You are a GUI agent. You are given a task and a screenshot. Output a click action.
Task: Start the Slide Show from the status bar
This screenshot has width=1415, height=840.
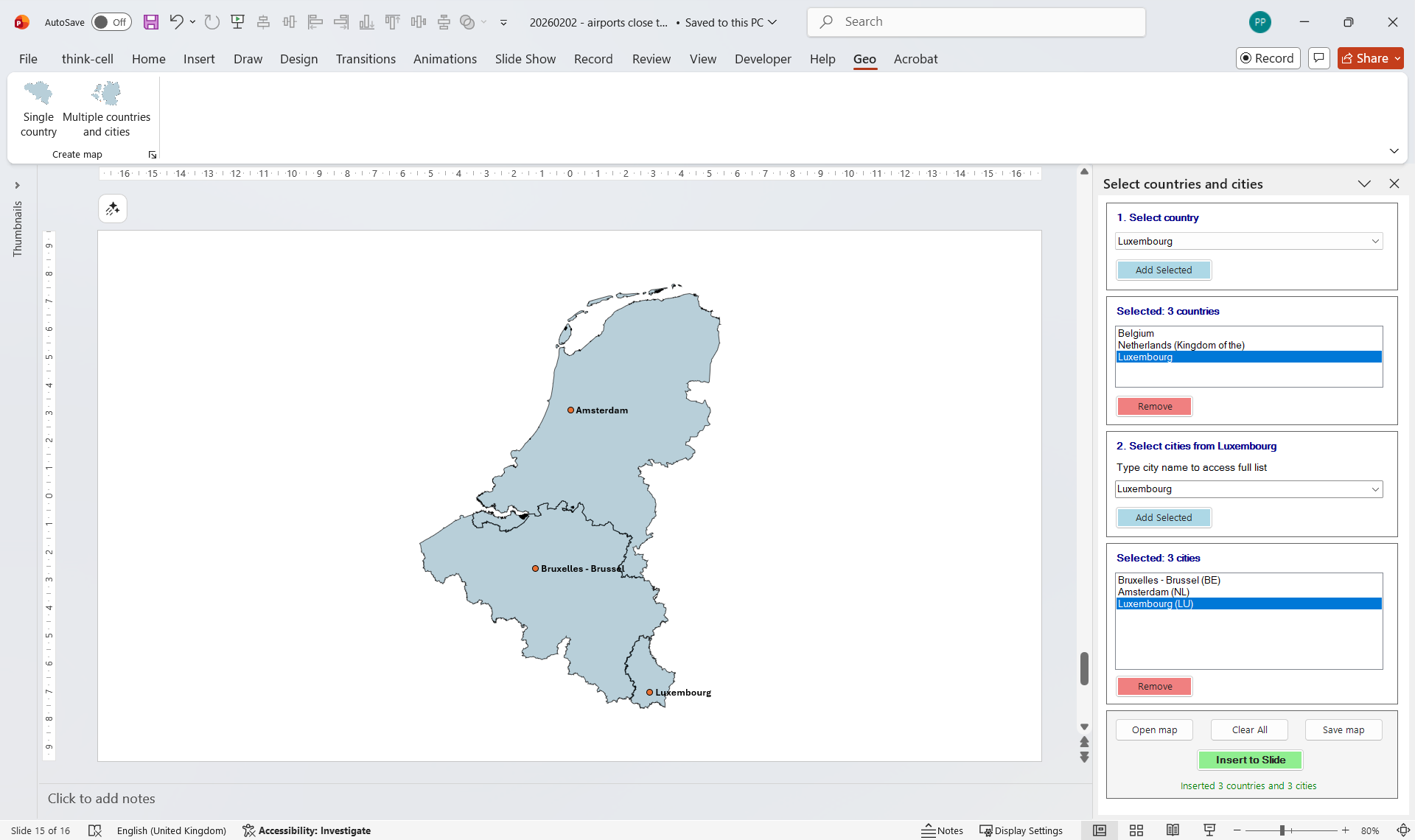pos(1209,830)
